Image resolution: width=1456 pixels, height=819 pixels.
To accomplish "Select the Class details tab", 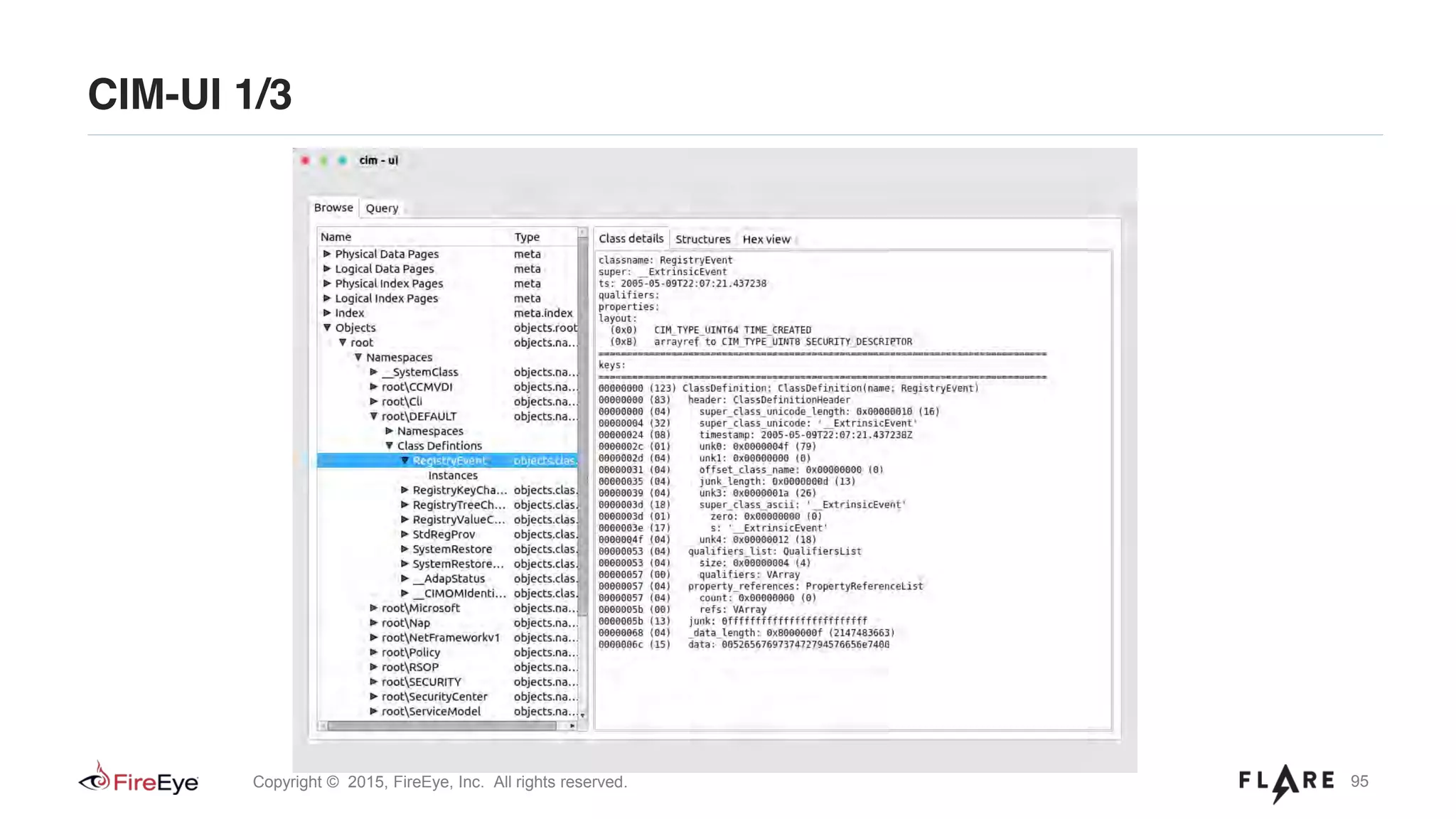I will pos(631,239).
